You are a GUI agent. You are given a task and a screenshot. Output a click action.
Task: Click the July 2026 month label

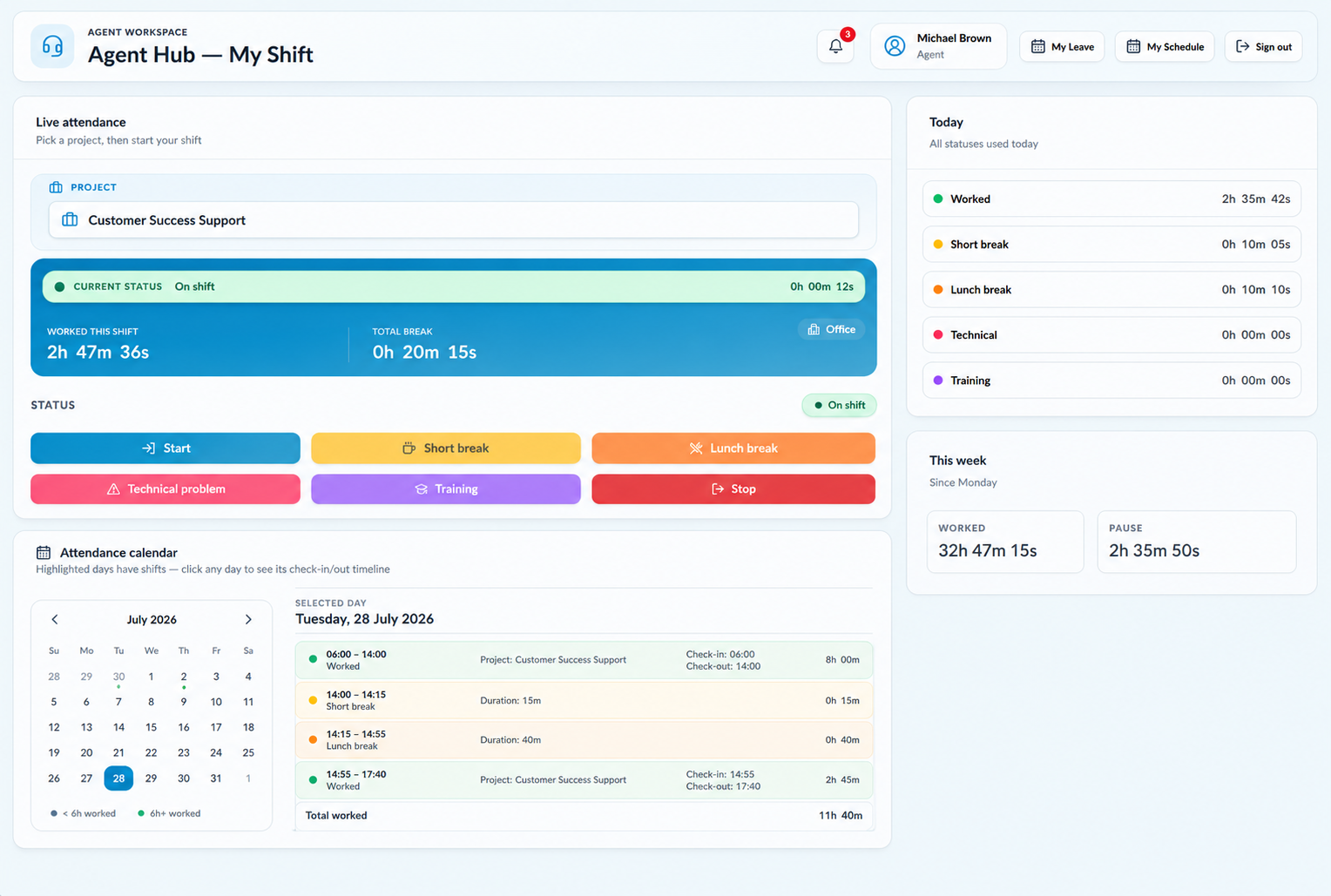coord(152,619)
